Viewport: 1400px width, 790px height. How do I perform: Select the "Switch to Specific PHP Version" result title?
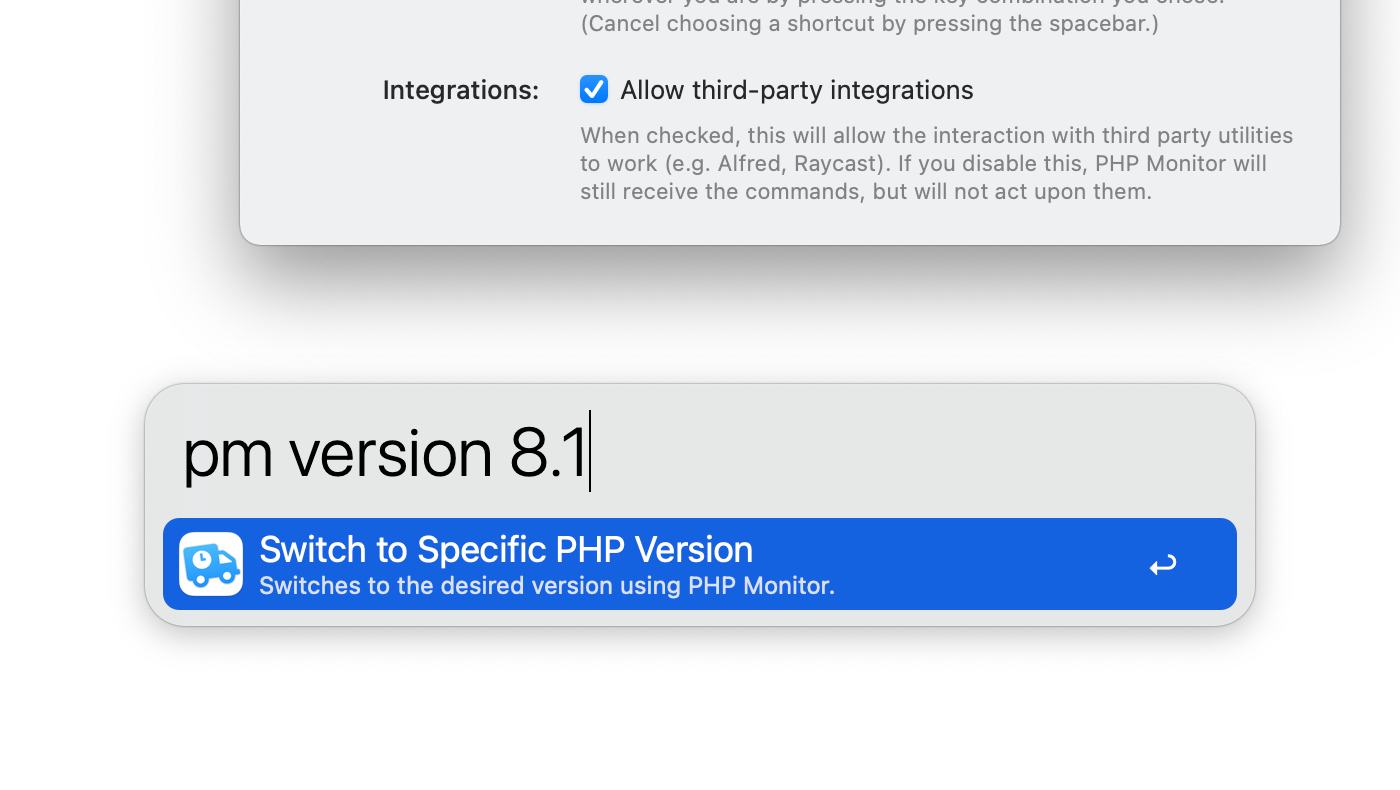[x=506, y=549]
